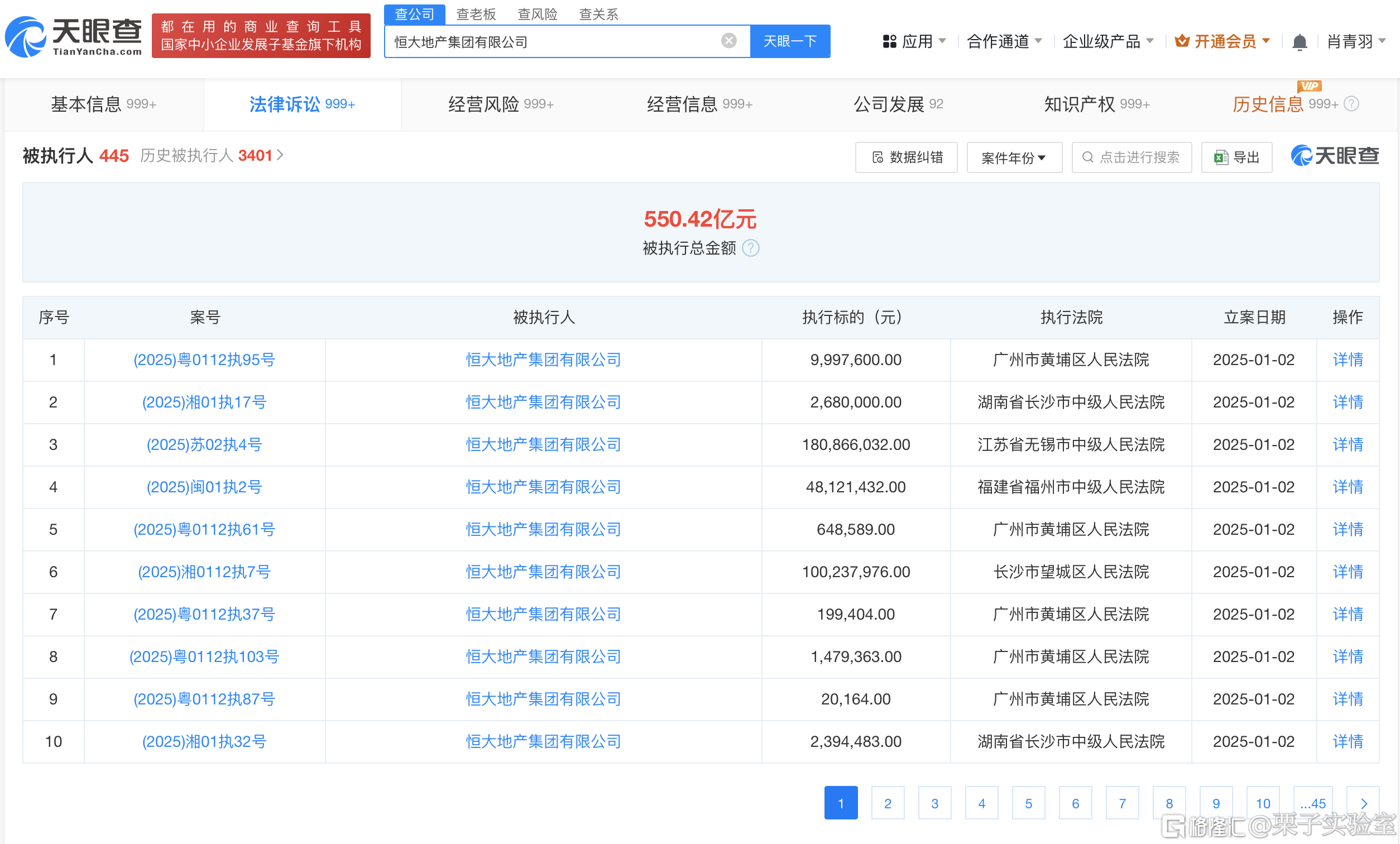The image size is (1400, 844).
Task: Open case (2025)粤0112执61号
Action: tap(204, 530)
